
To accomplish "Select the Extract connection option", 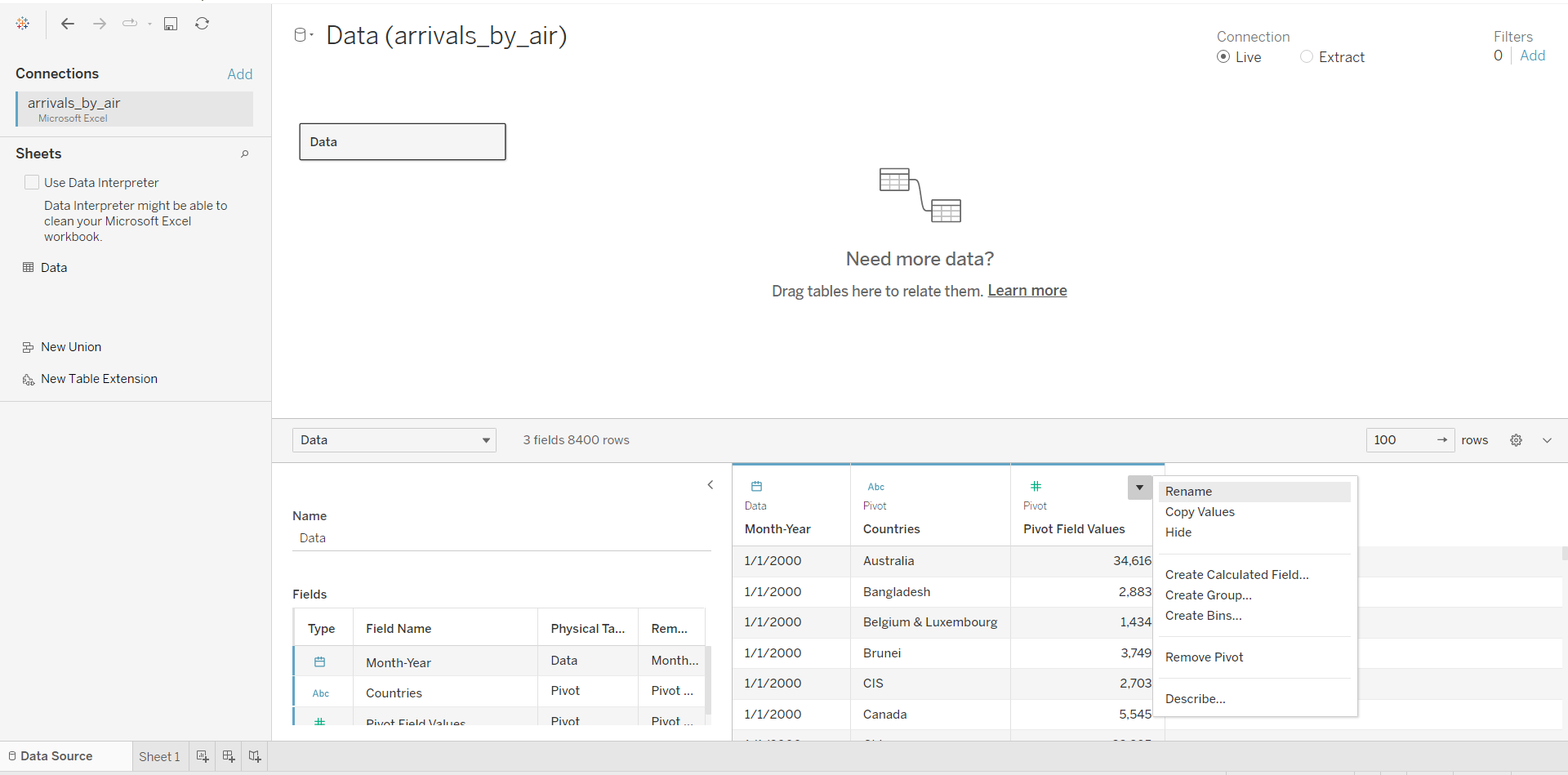I will click(x=1307, y=57).
